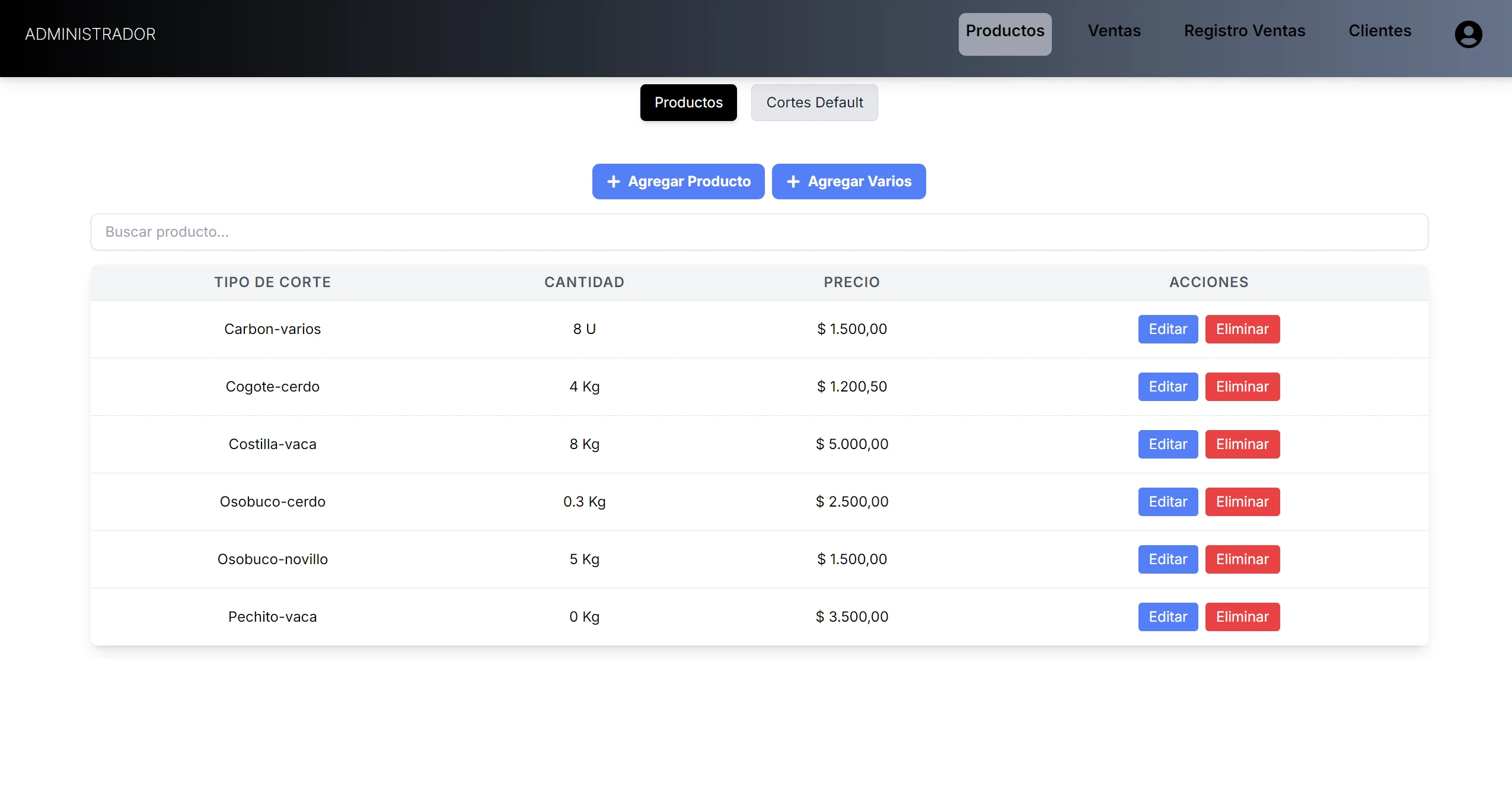Focus the Buscar producto search field
This screenshot has width=1512, height=786.
click(x=759, y=232)
